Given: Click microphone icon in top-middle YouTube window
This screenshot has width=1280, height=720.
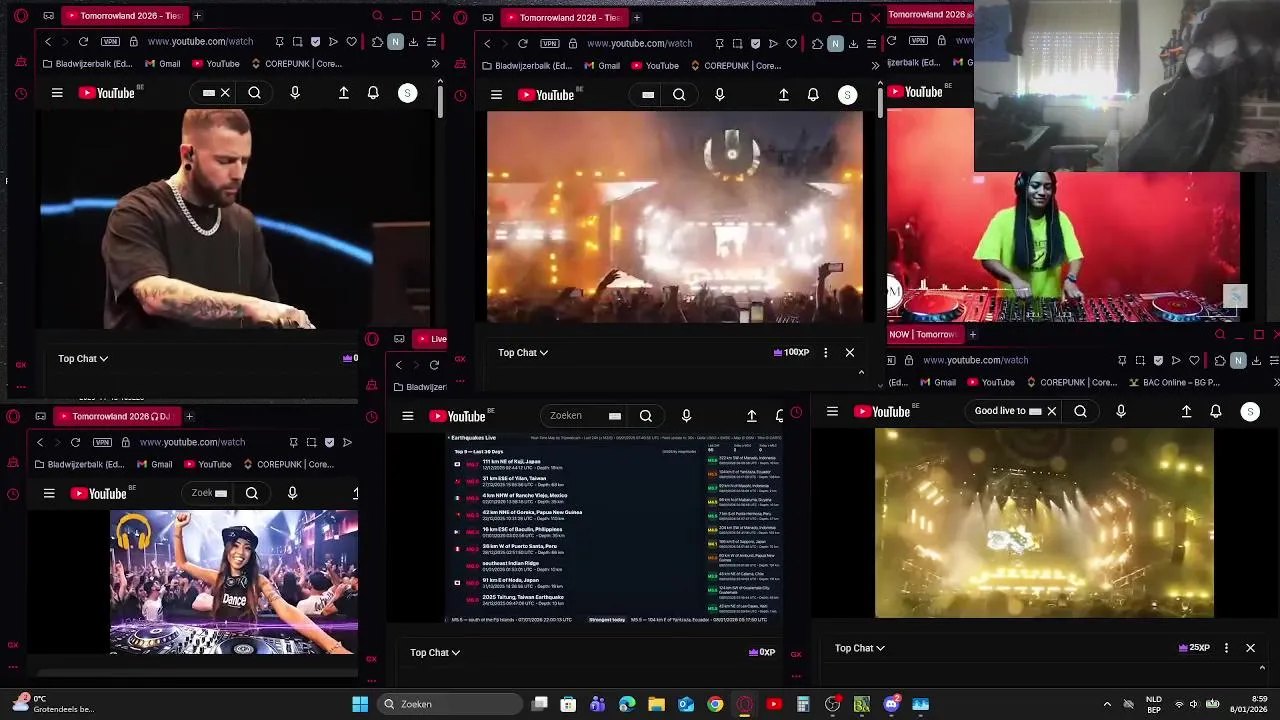Looking at the screenshot, I should 719,95.
